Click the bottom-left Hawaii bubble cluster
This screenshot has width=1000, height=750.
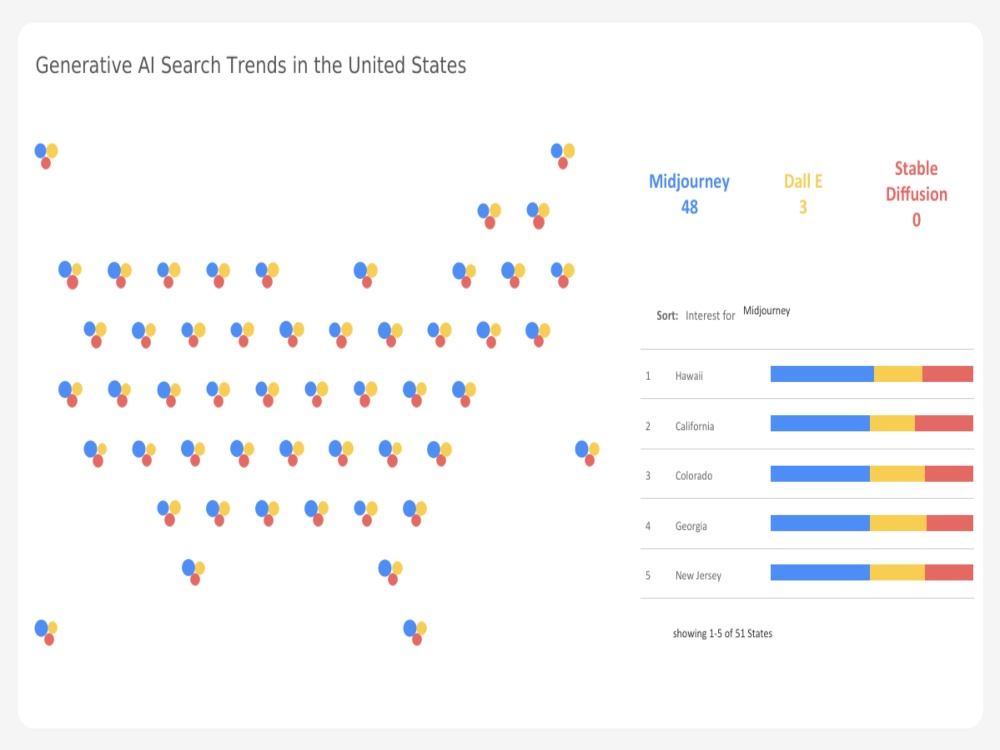tap(46, 632)
